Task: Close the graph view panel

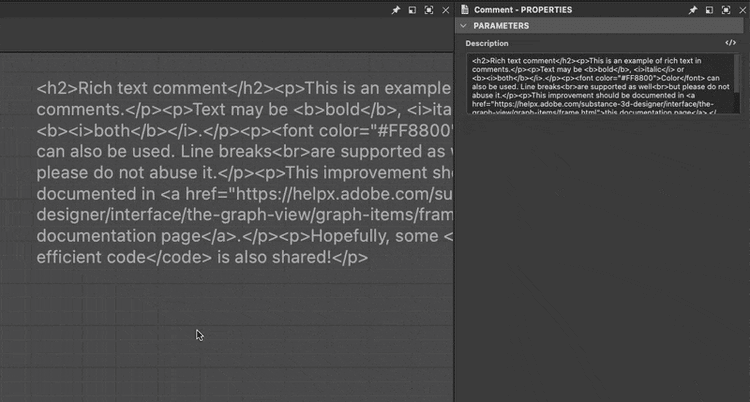Action: tap(446, 10)
